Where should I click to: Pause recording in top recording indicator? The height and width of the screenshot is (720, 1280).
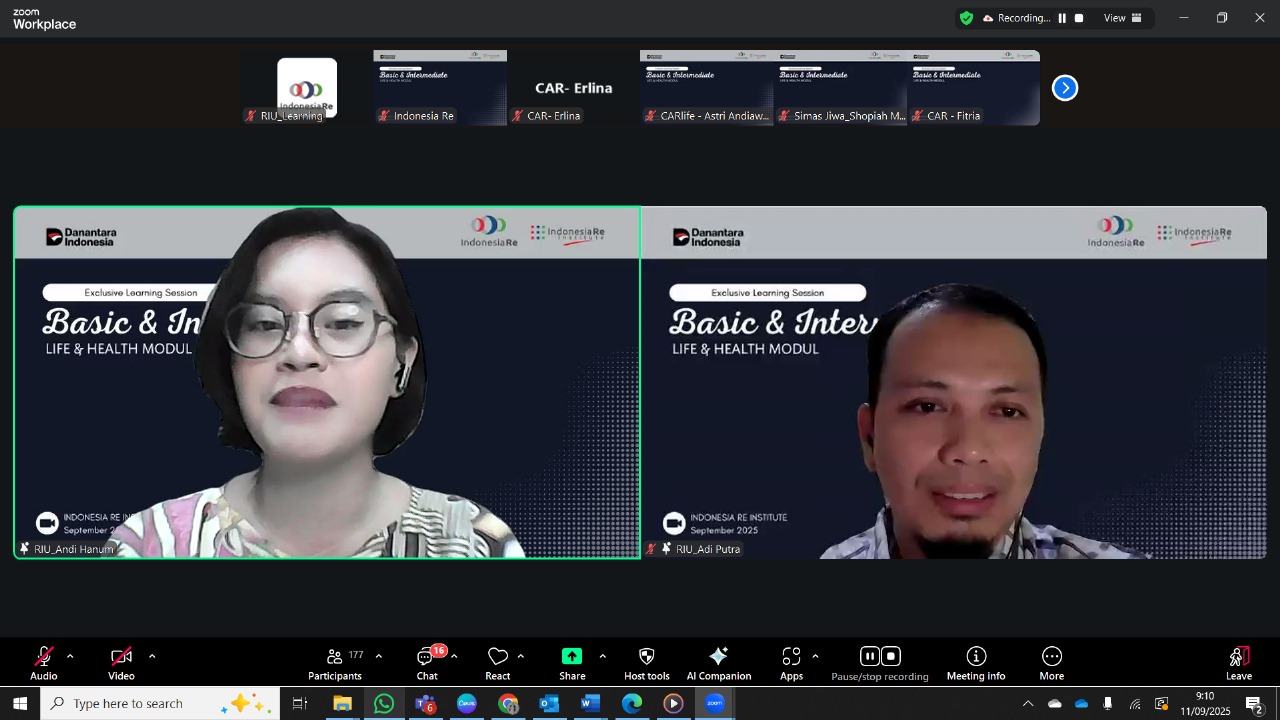pyautogui.click(x=1062, y=18)
